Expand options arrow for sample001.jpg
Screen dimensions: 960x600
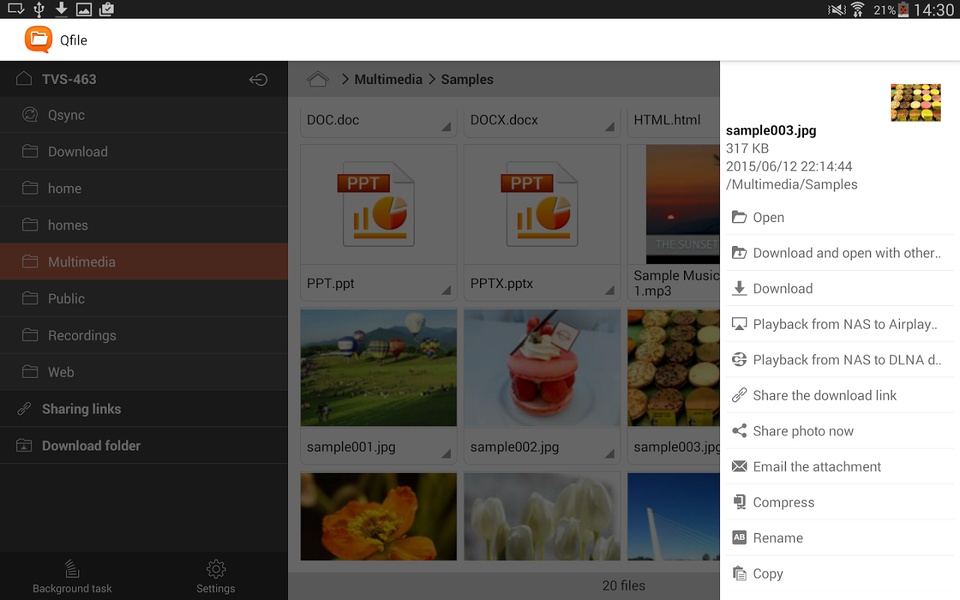click(x=446, y=454)
